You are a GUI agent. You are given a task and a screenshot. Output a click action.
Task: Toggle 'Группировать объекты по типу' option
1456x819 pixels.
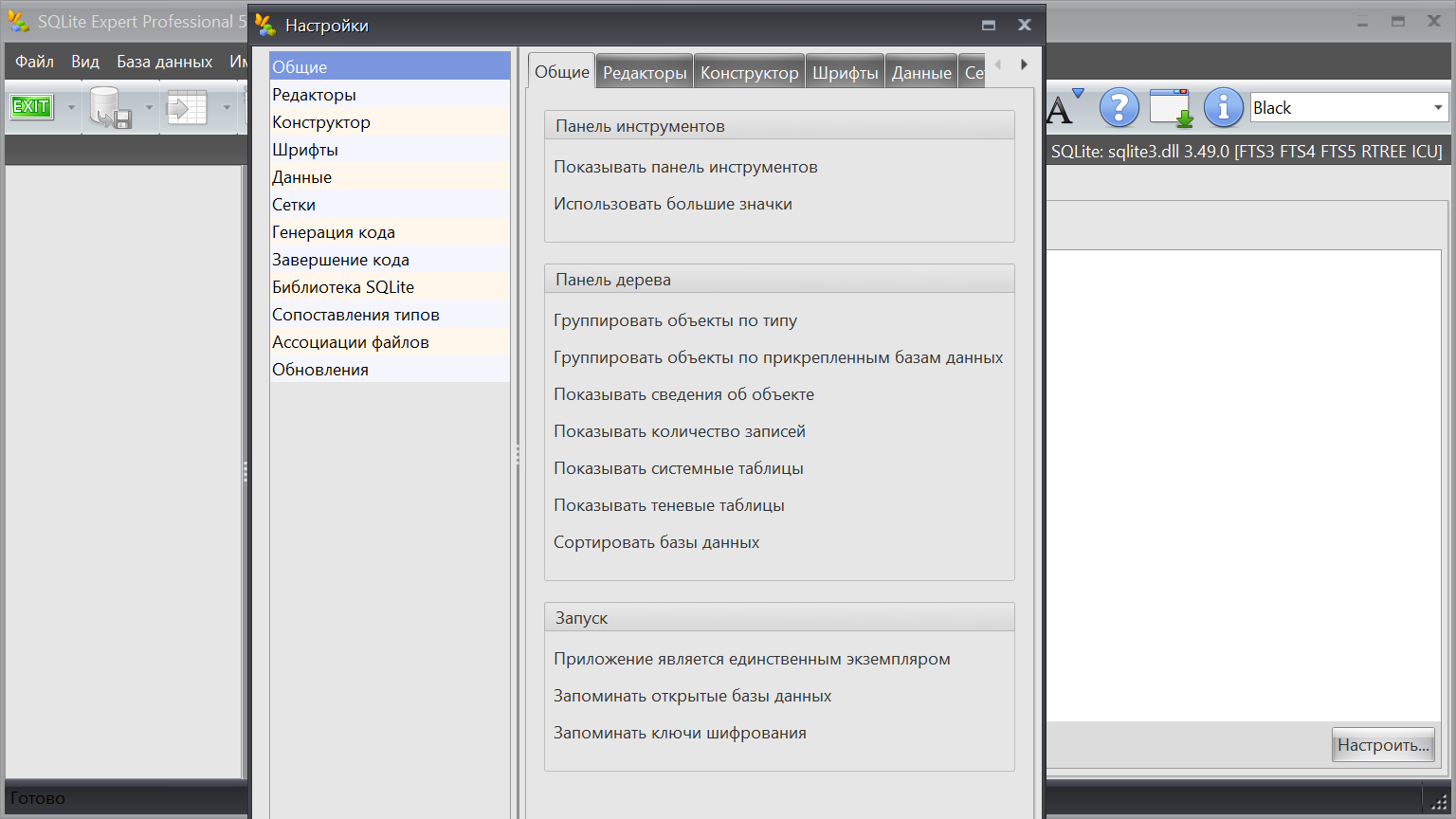[x=675, y=320]
